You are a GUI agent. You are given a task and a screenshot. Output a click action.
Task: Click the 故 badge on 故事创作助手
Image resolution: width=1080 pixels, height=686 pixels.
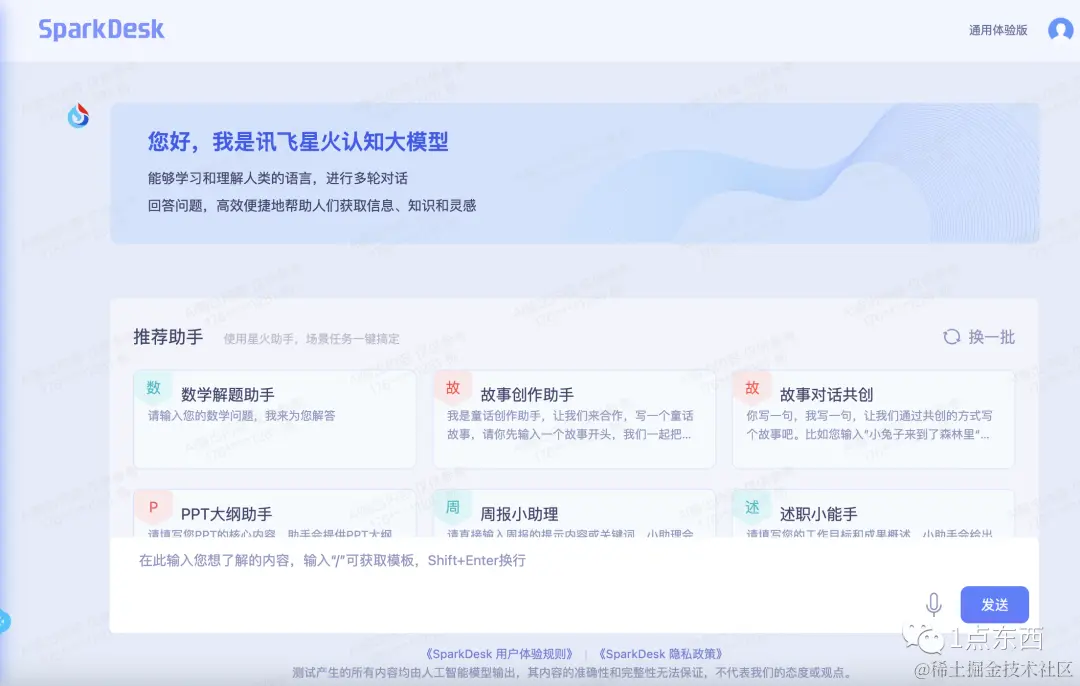pos(452,387)
